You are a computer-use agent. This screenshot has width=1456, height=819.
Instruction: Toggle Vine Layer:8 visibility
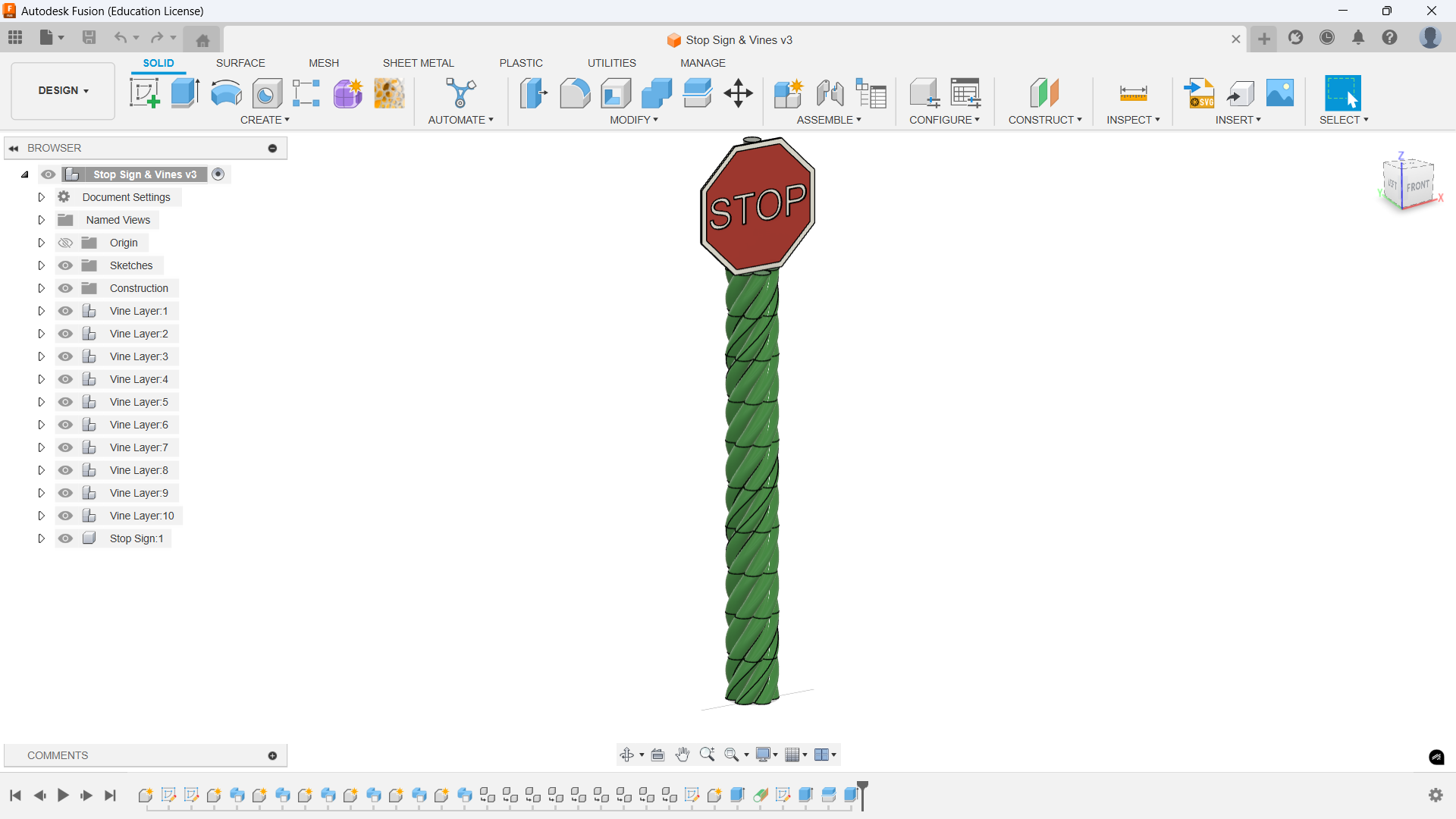pos(66,470)
